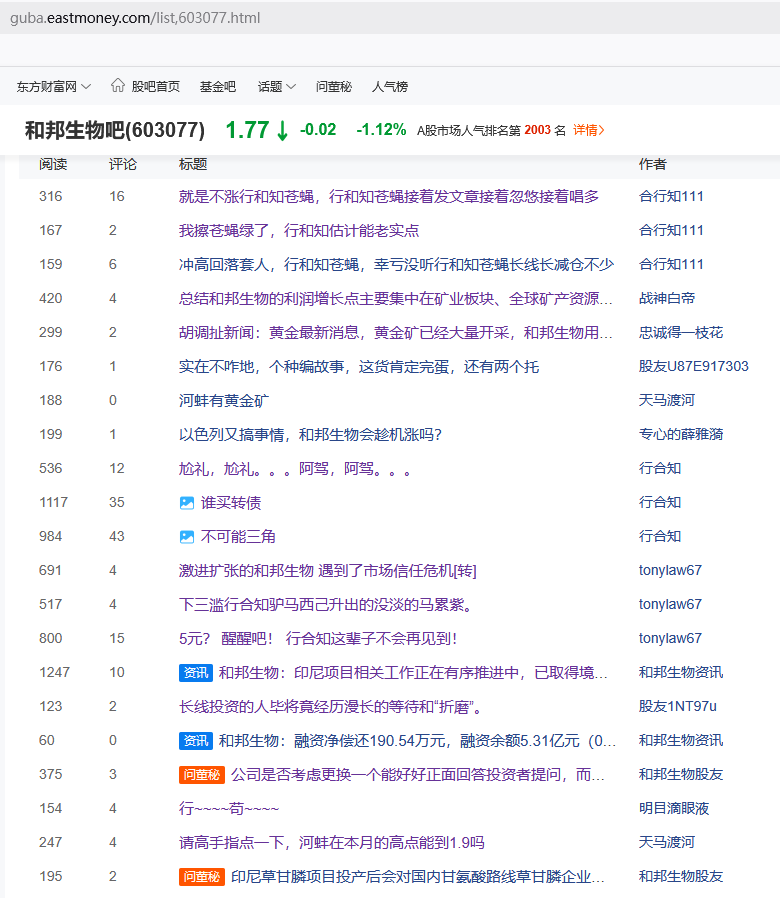Screen dimensions: 780x898
Task: Open post 和邦生物：印尼项目相关工作
Action: [x=413, y=672]
